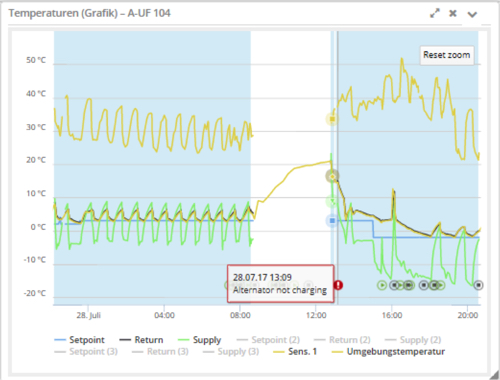Click the yellow square ambient temperature marker
Image resolution: width=500 pixels, height=380 pixels.
(x=332, y=119)
